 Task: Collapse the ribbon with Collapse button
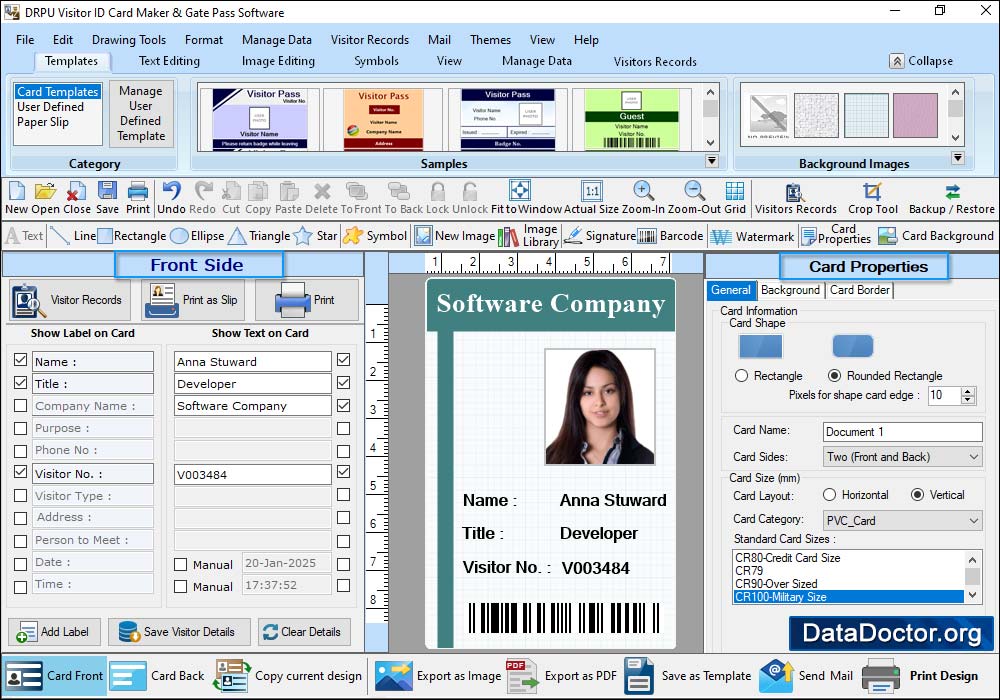pyautogui.click(x=922, y=61)
